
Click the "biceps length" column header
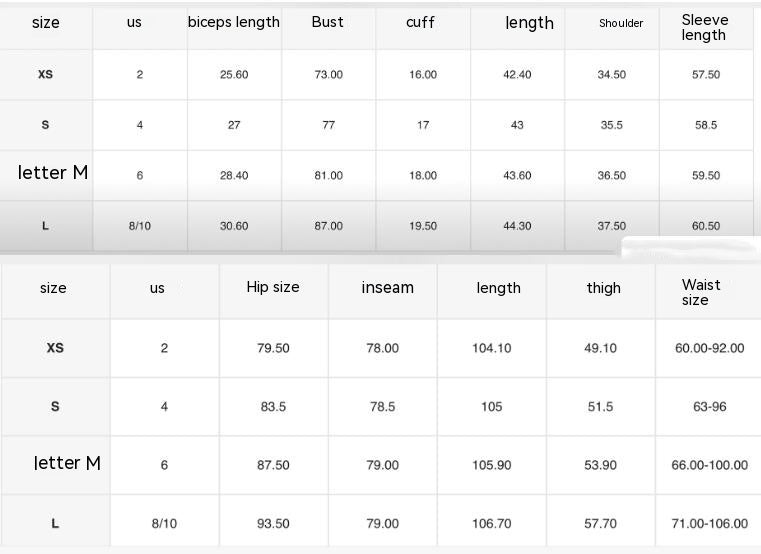[234, 22]
